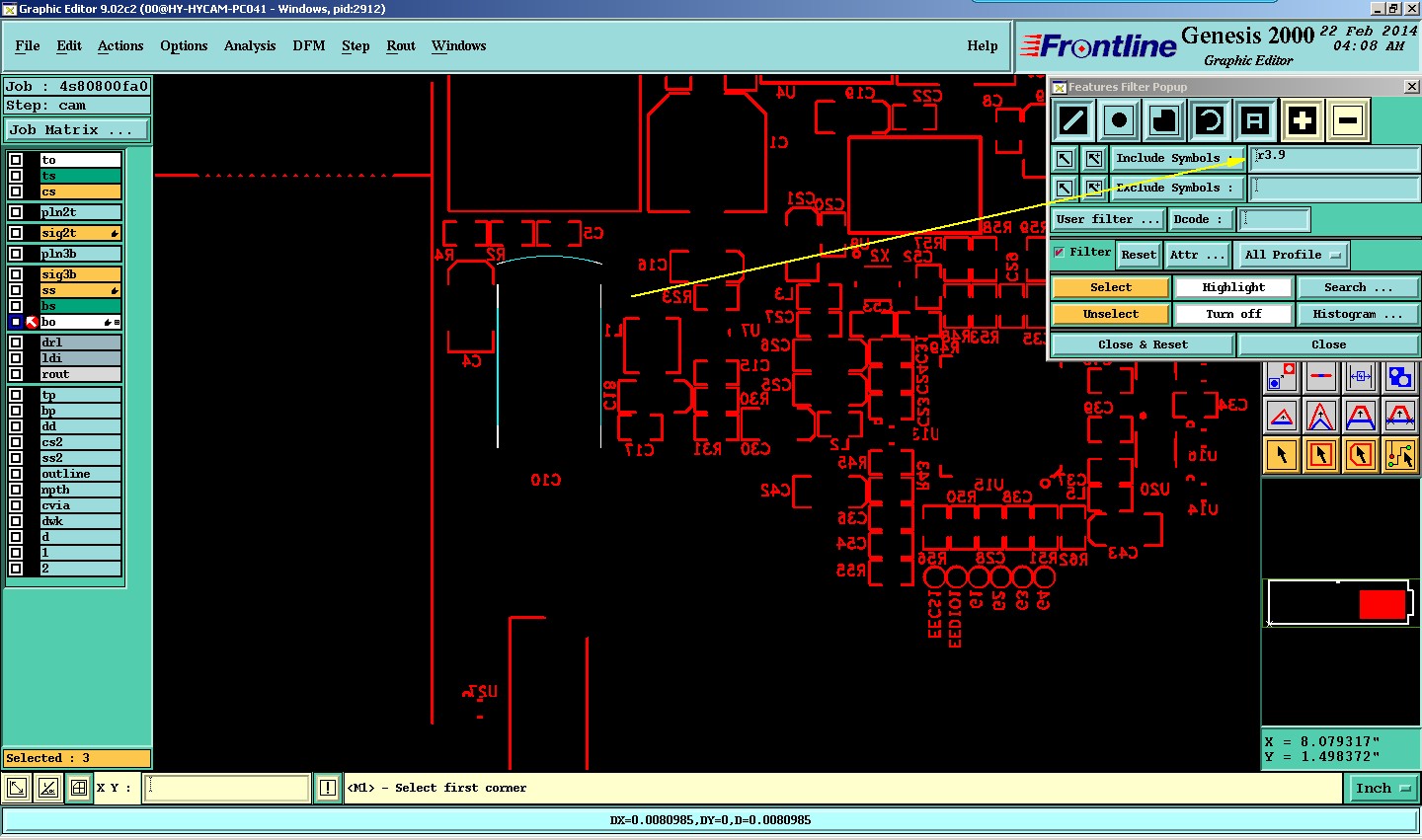Open the User filter ... options
The height and width of the screenshot is (840, 1422).
point(1107,219)
